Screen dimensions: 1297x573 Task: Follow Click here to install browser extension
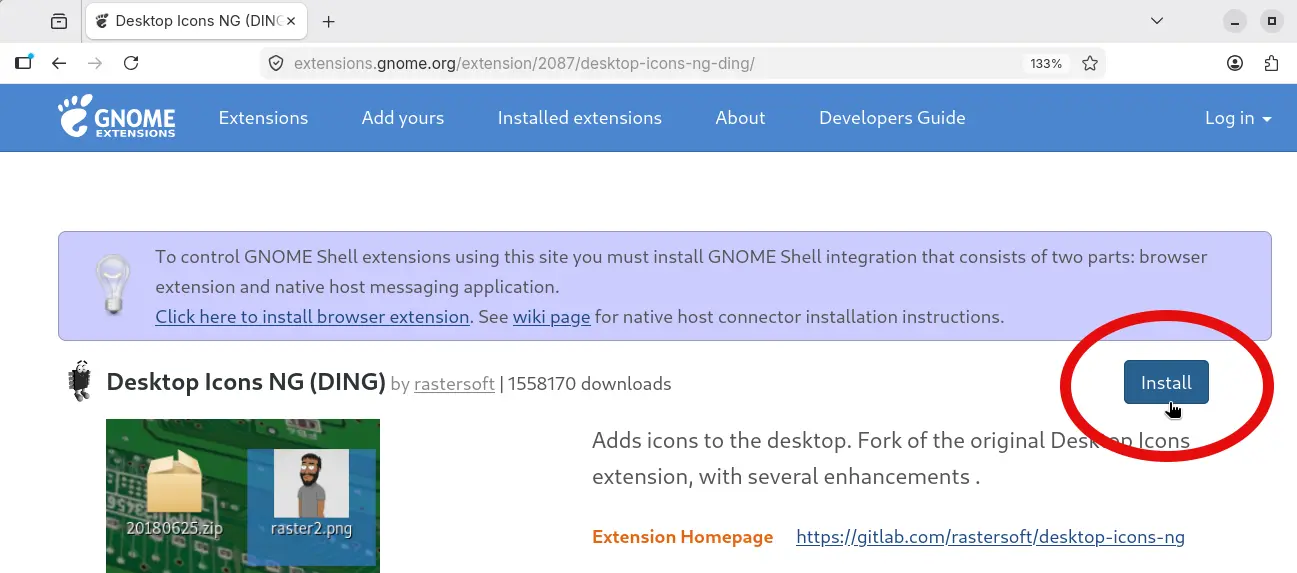(x=312, y=317)
